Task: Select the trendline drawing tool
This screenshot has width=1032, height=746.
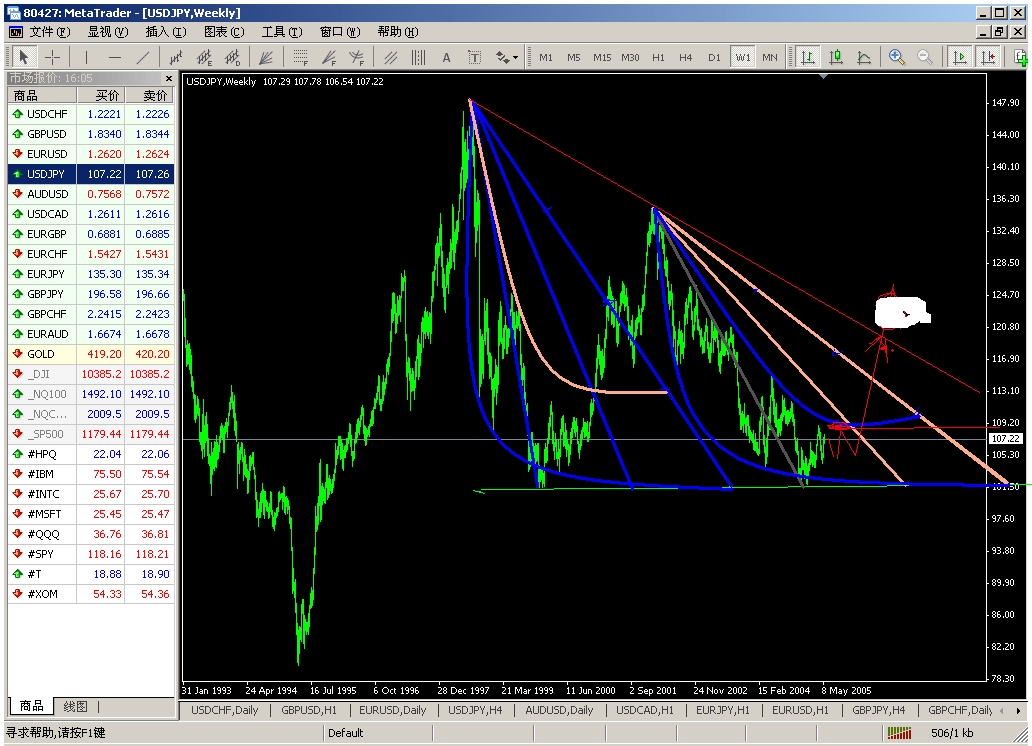Action: [x=141, y=57]
